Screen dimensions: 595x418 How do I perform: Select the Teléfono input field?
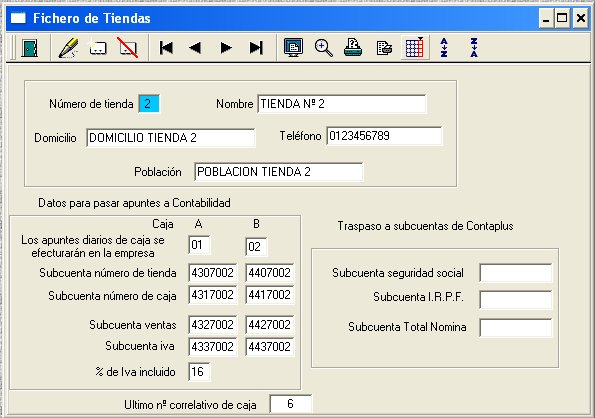click(x=384, y=136)
